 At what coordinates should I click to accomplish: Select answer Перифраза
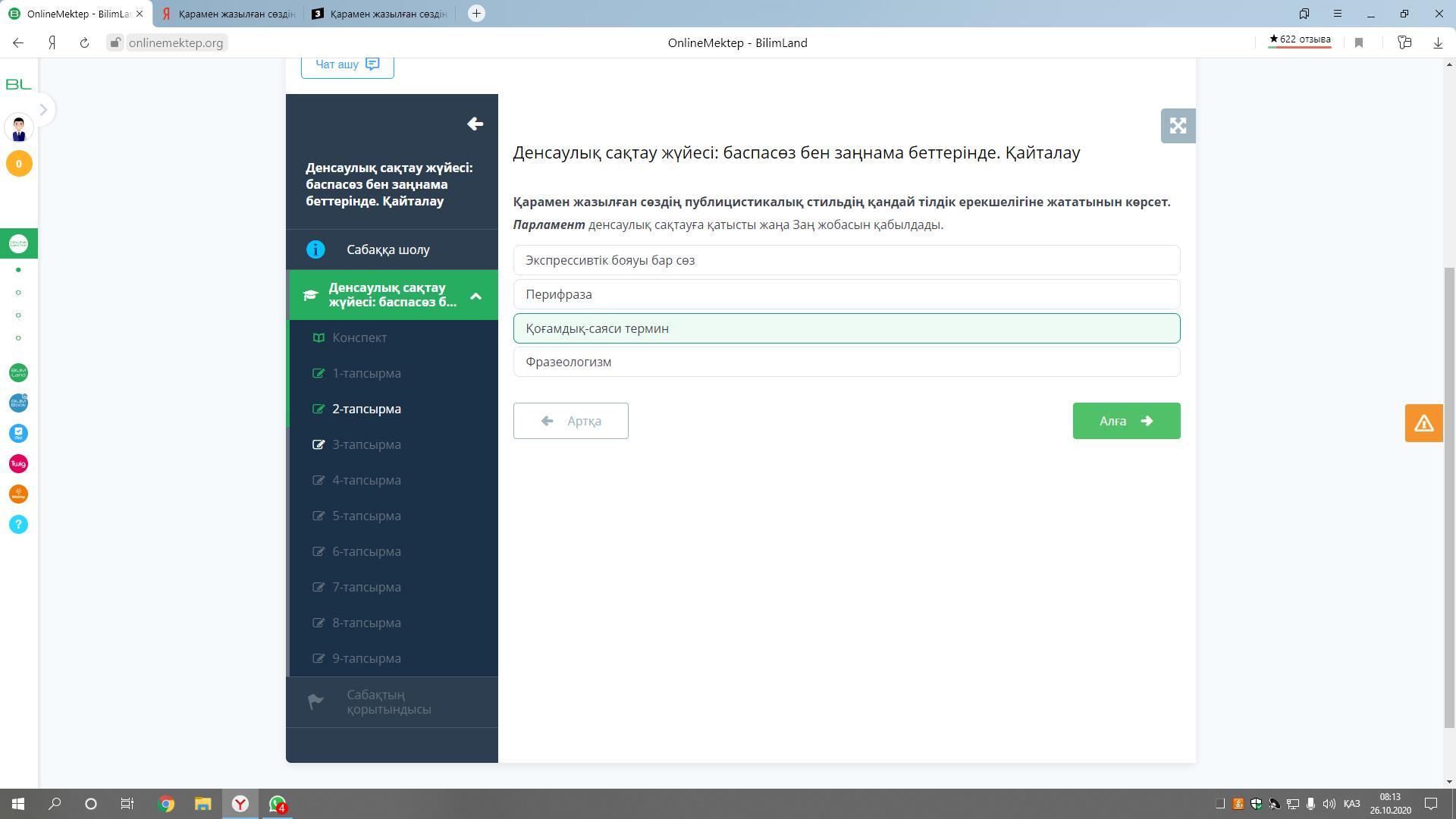846,294
